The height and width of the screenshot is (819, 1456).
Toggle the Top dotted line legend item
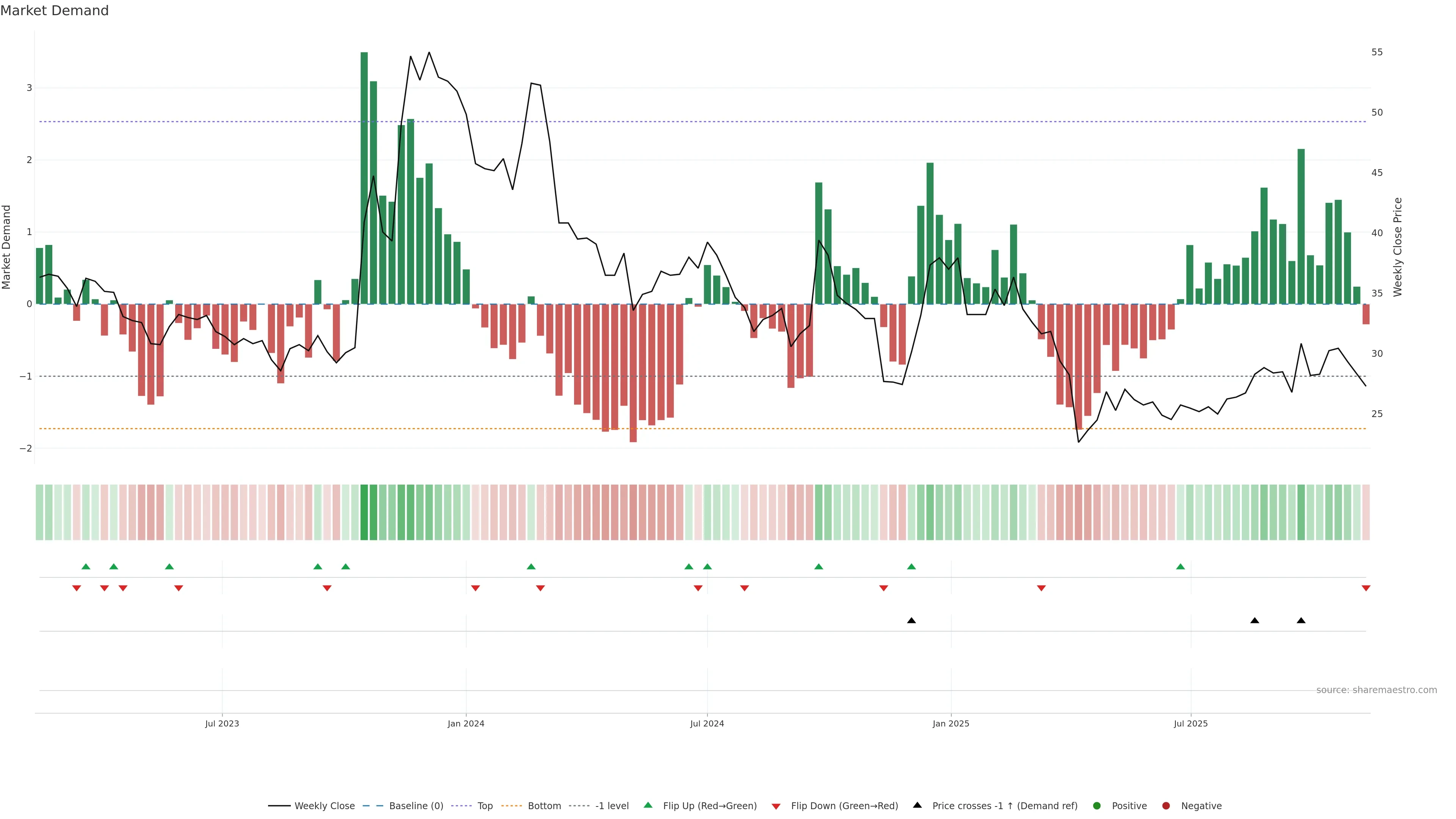[485, 806]
